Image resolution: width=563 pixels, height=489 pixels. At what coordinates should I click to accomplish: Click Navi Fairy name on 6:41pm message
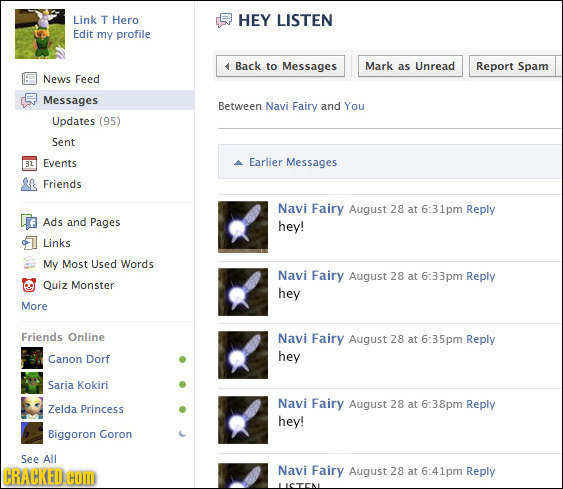tap(311, 470)
